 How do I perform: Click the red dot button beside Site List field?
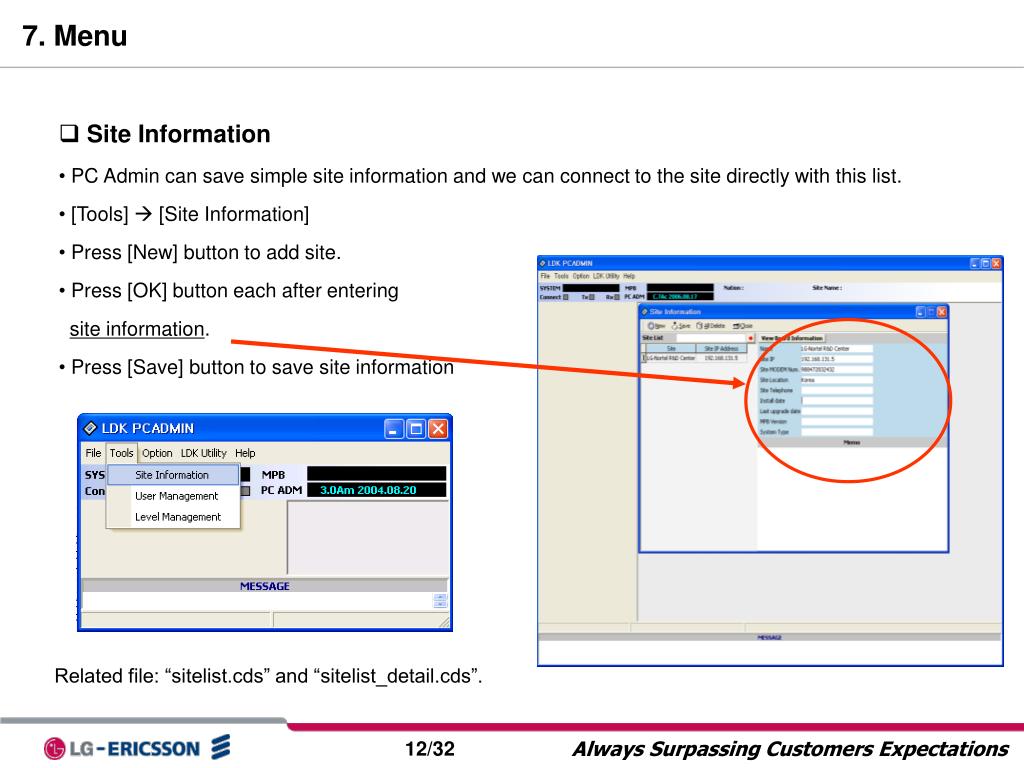750,338
